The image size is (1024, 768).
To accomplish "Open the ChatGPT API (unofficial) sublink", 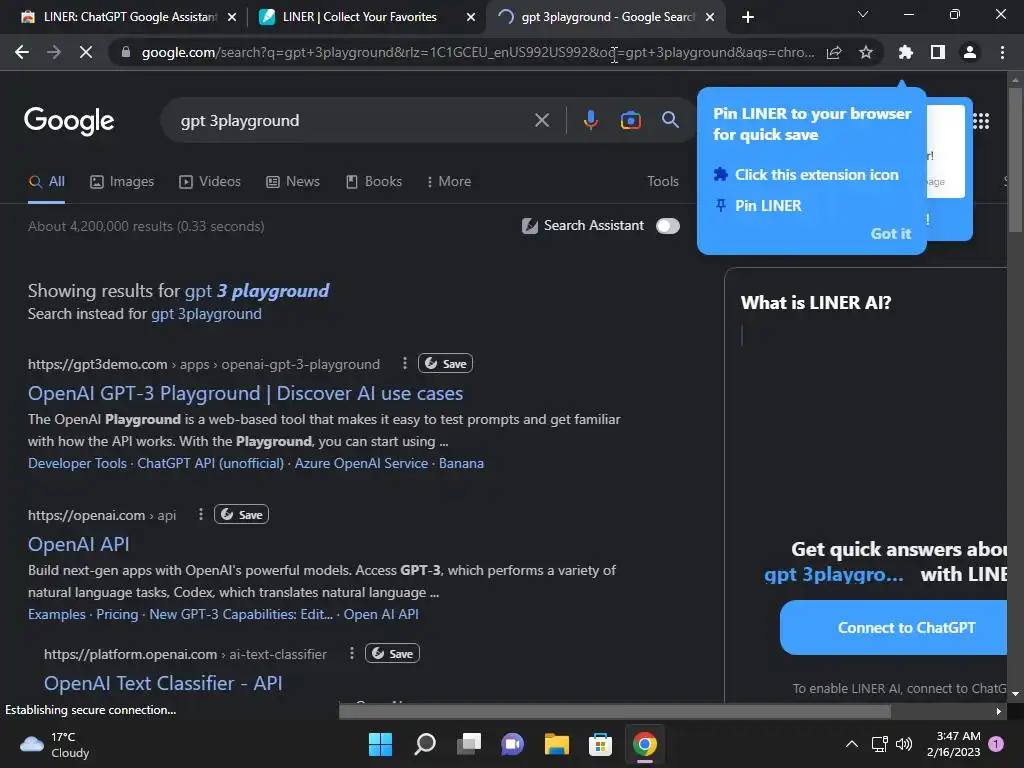I will [x=210, y=463].
